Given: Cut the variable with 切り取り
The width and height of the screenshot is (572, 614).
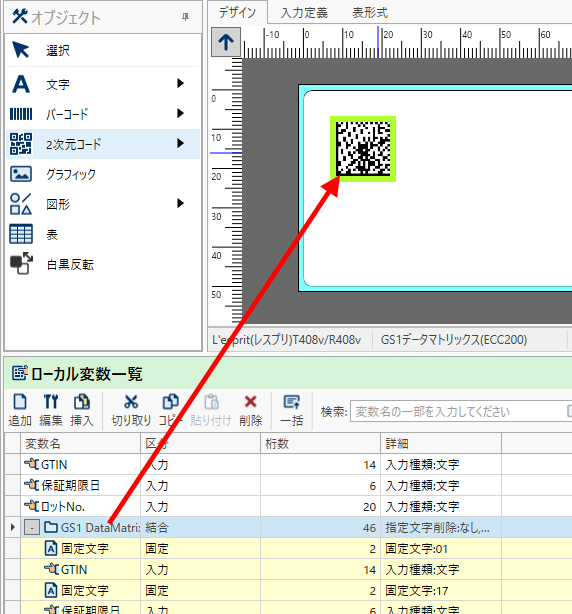Looking at the screenshot, I should 131,410.
